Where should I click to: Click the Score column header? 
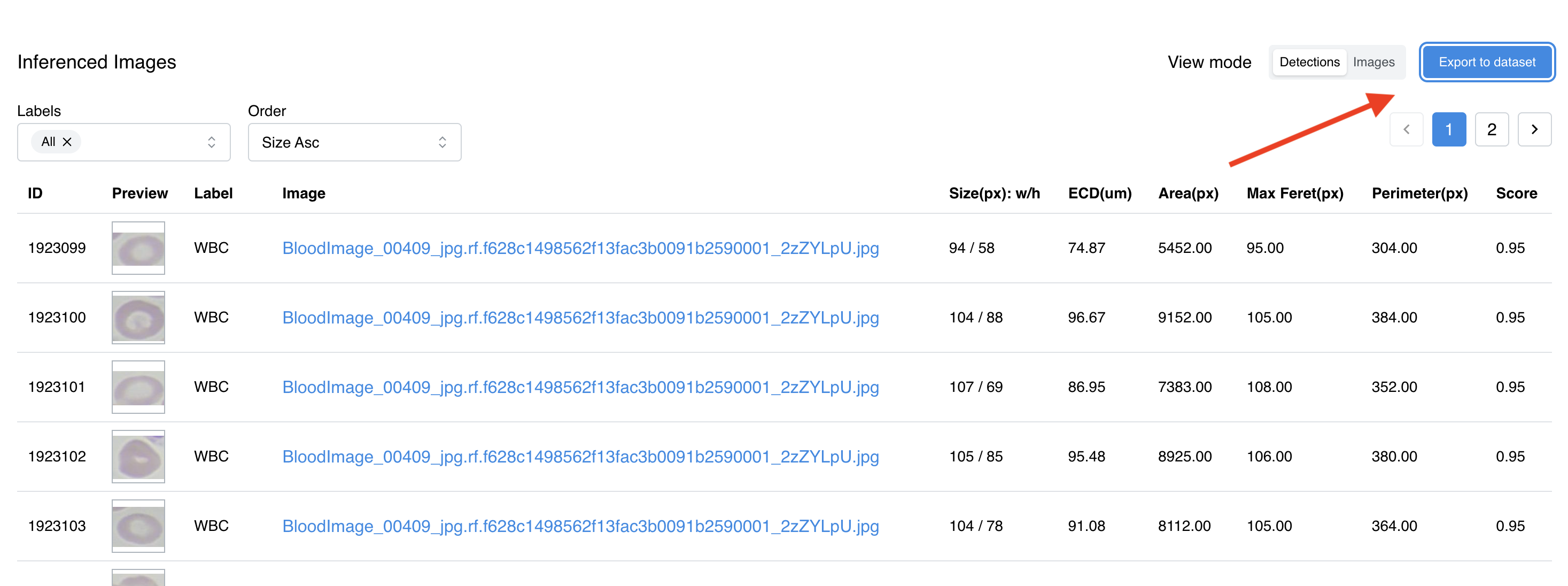point(1516,193)
